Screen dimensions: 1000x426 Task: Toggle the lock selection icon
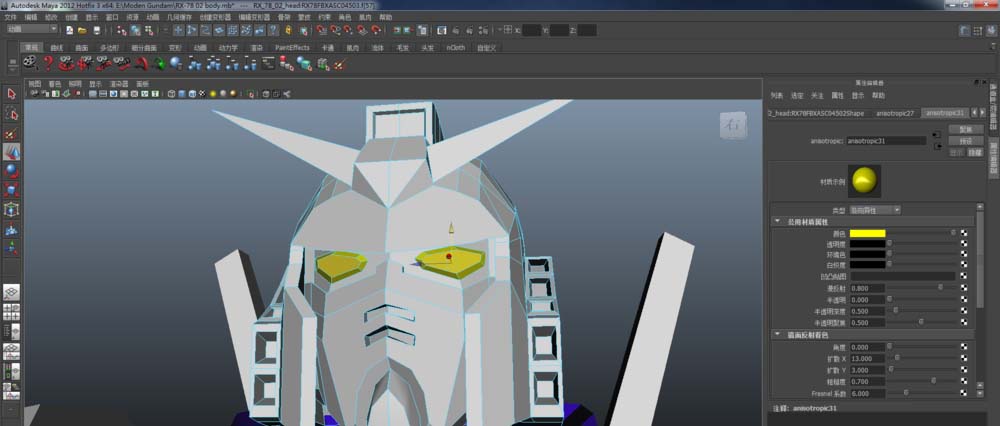(288, 30)
